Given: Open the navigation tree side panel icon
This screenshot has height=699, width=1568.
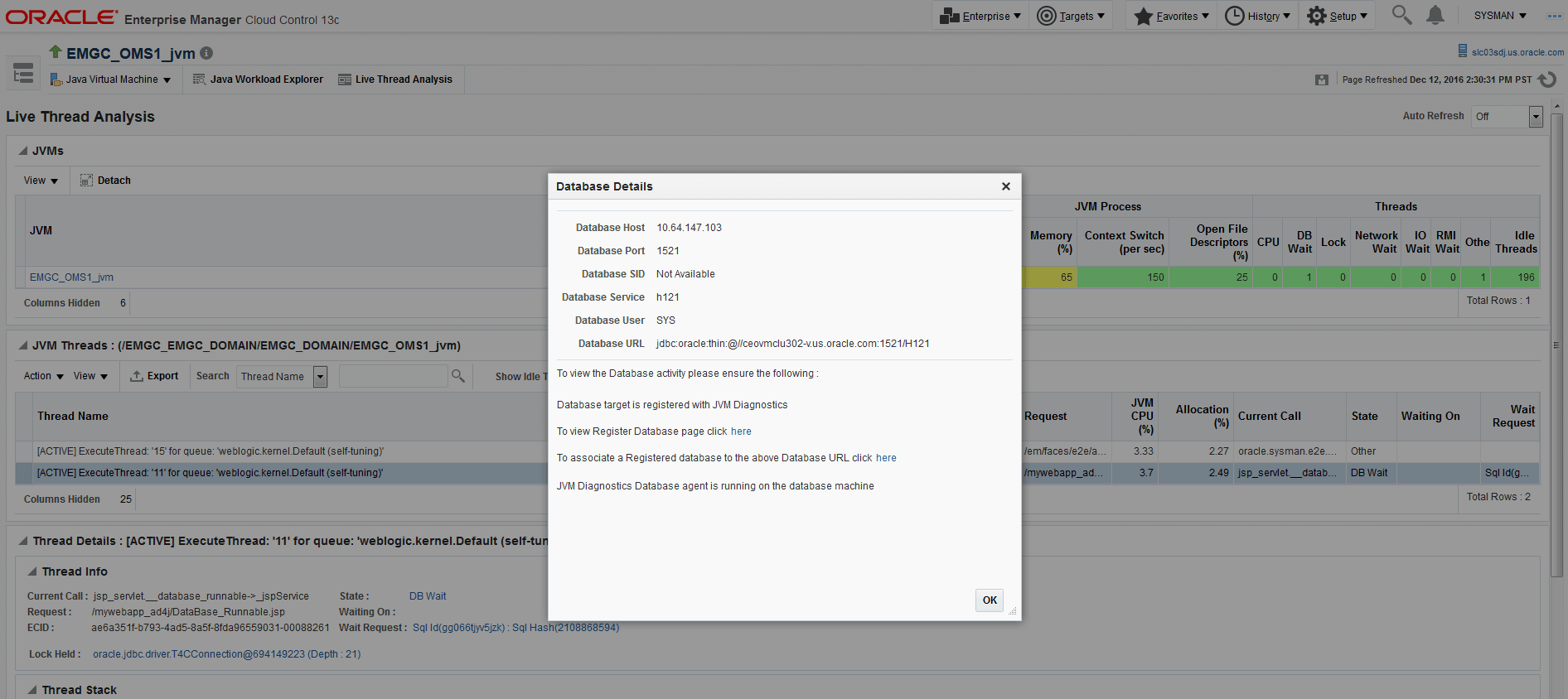Looking at the screenshot, I should coord(23,74).
